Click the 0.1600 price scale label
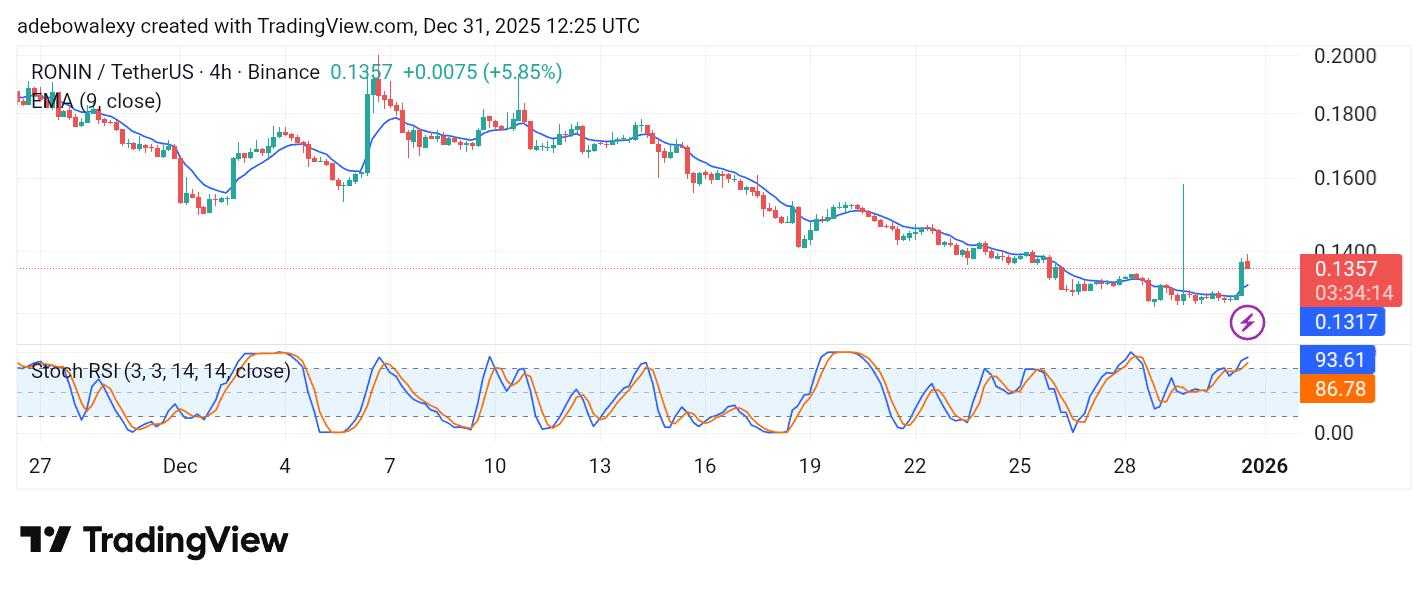 point(1343,178)
